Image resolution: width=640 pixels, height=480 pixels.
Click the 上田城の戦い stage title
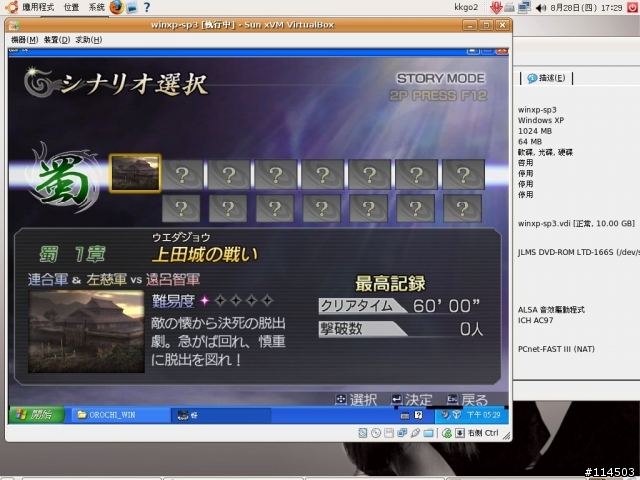[205, 255]
